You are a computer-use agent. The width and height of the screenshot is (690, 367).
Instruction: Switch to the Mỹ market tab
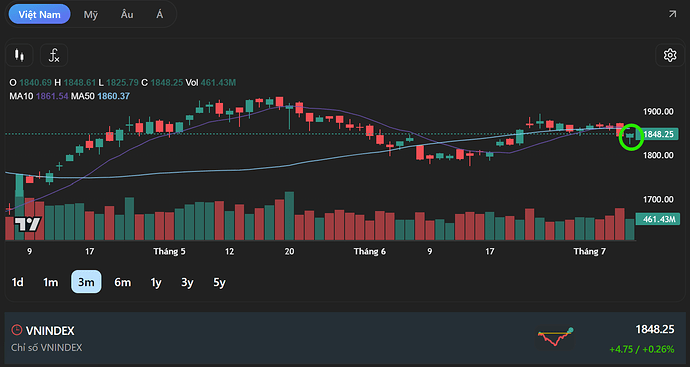pos(91,15)
